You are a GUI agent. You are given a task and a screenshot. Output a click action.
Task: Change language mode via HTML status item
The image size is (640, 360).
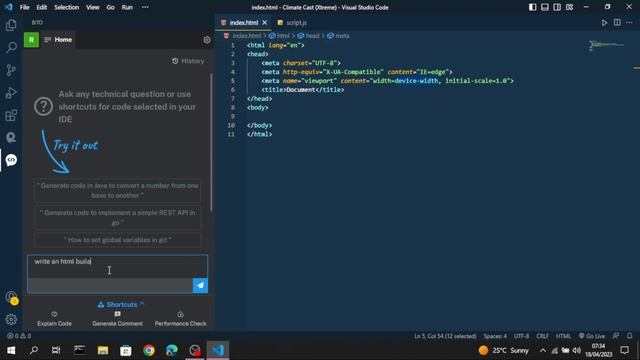[563, 336]
